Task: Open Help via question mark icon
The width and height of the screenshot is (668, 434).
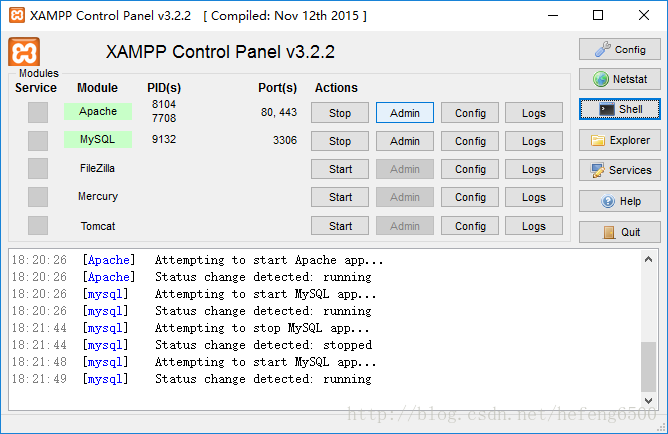Action: point(619,201)
